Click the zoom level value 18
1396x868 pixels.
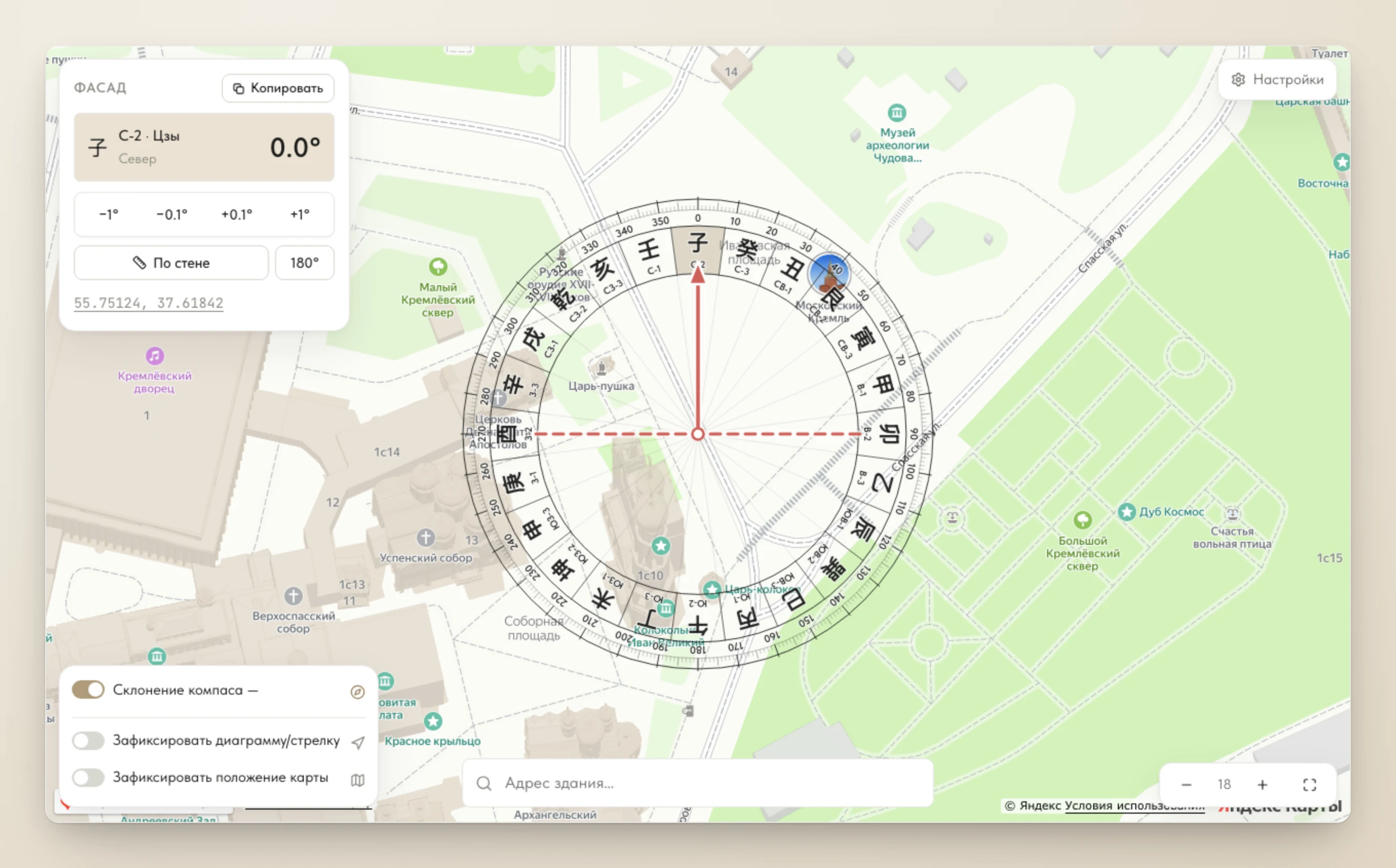pyautogui.click(x=1224, y=785)
